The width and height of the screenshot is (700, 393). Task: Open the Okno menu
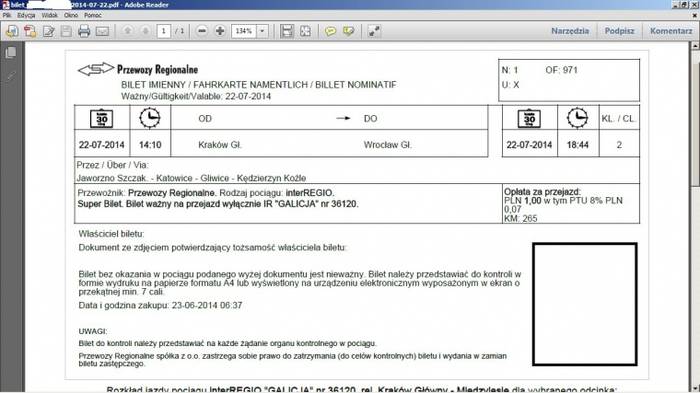[71, 15]
